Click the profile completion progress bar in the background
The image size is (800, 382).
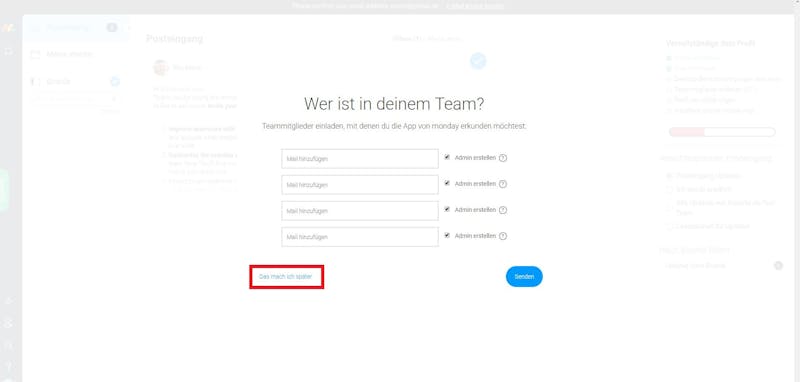tap(722, 132)
